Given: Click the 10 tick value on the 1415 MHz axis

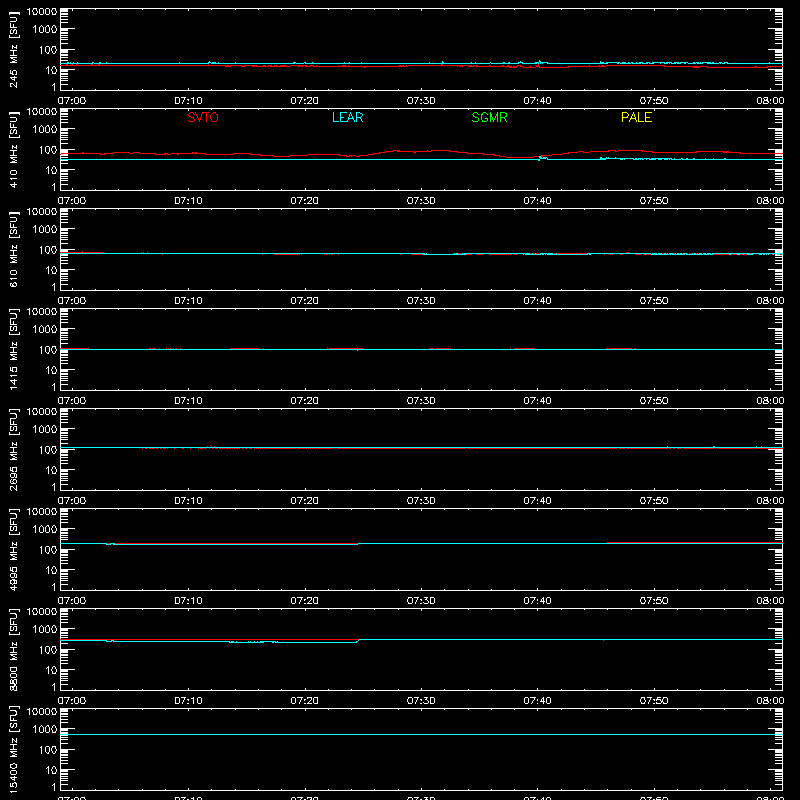Looking at the screenshot, I should [x=51, y=370].
